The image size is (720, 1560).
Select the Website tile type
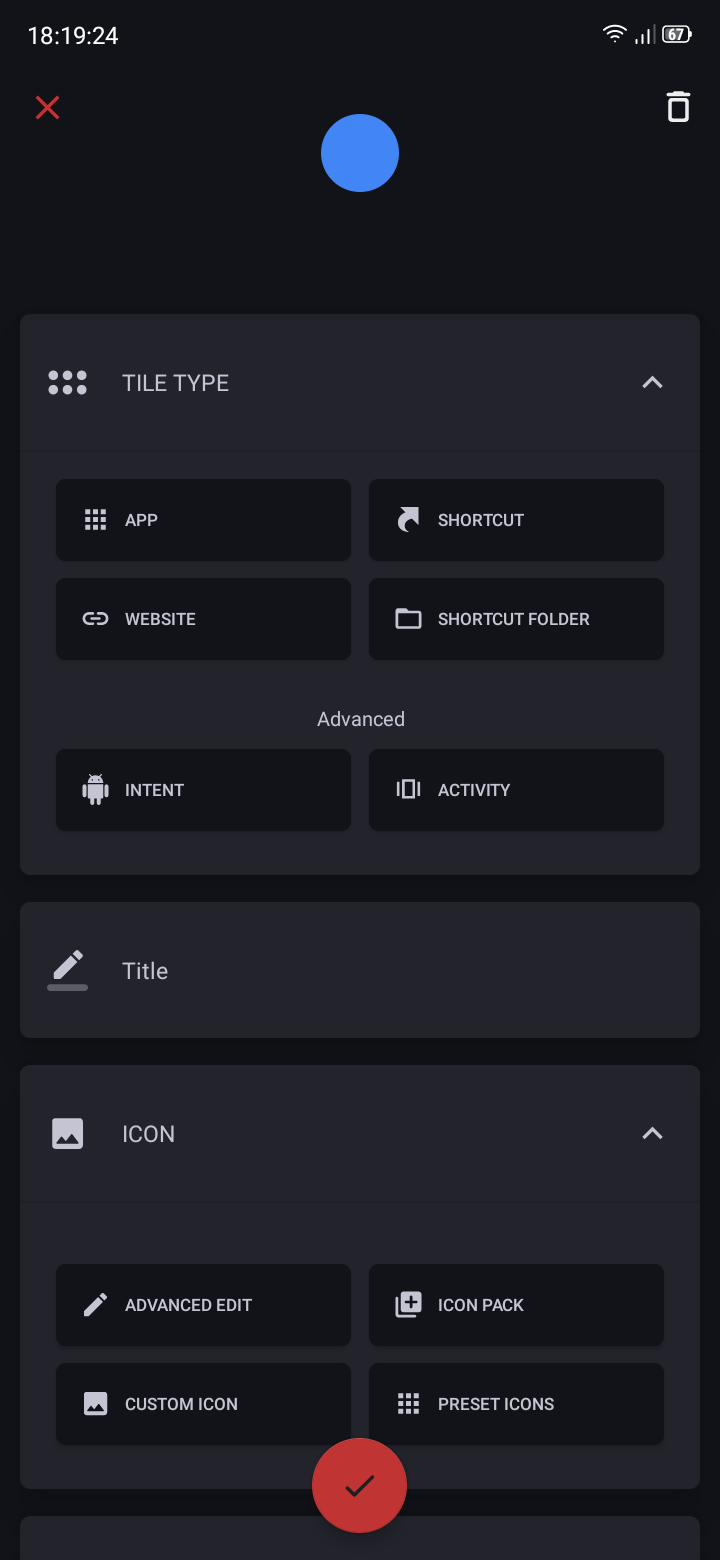(203, 619)
